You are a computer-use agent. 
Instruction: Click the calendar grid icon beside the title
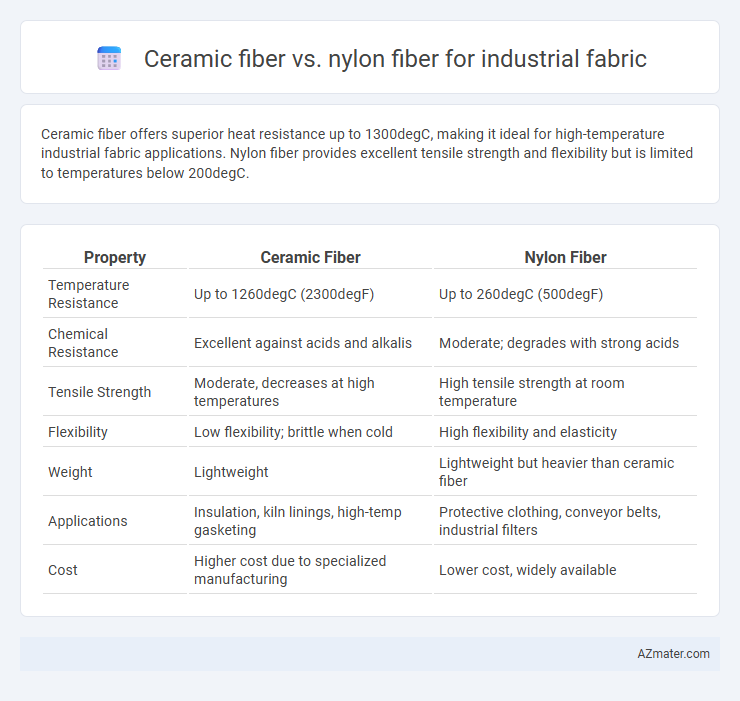[109, 59]
